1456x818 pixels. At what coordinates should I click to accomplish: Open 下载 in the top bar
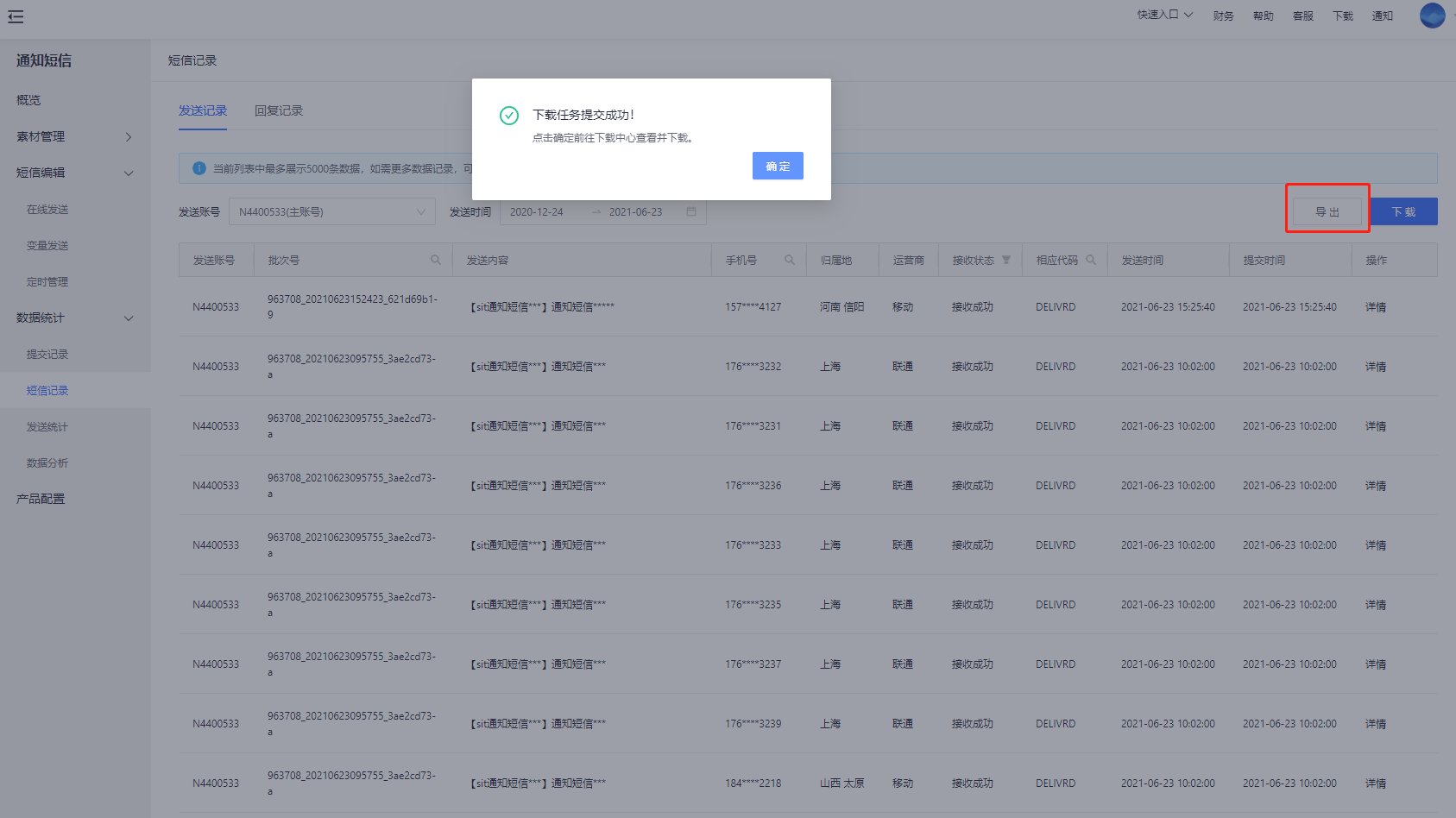[1342, 16]
